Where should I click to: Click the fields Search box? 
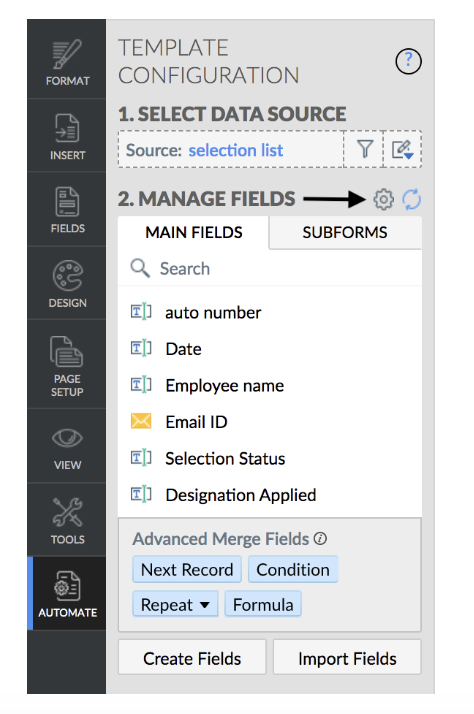(x=270, y=268)
